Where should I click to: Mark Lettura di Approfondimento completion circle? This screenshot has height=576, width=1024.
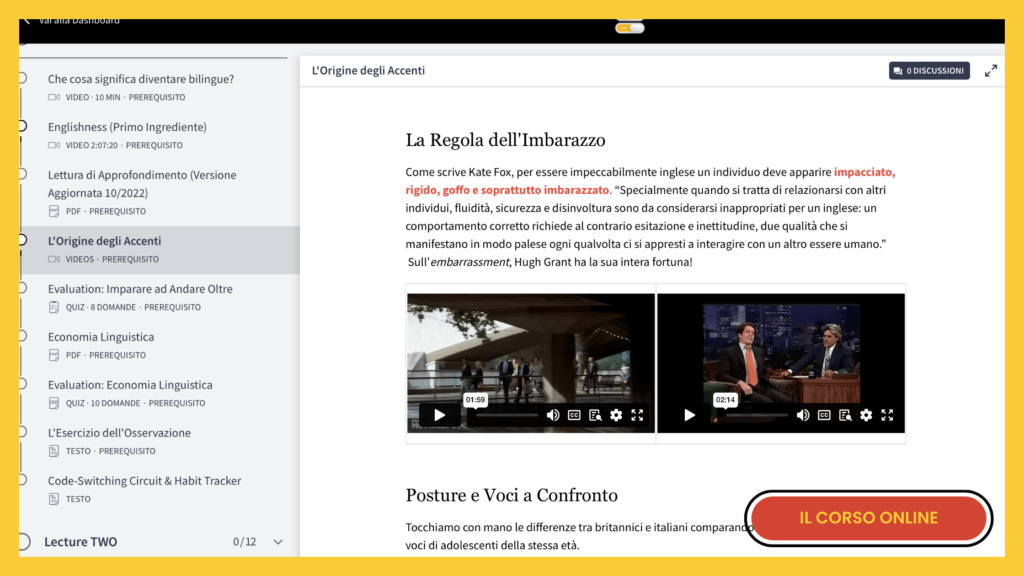(x=22, y=174)
